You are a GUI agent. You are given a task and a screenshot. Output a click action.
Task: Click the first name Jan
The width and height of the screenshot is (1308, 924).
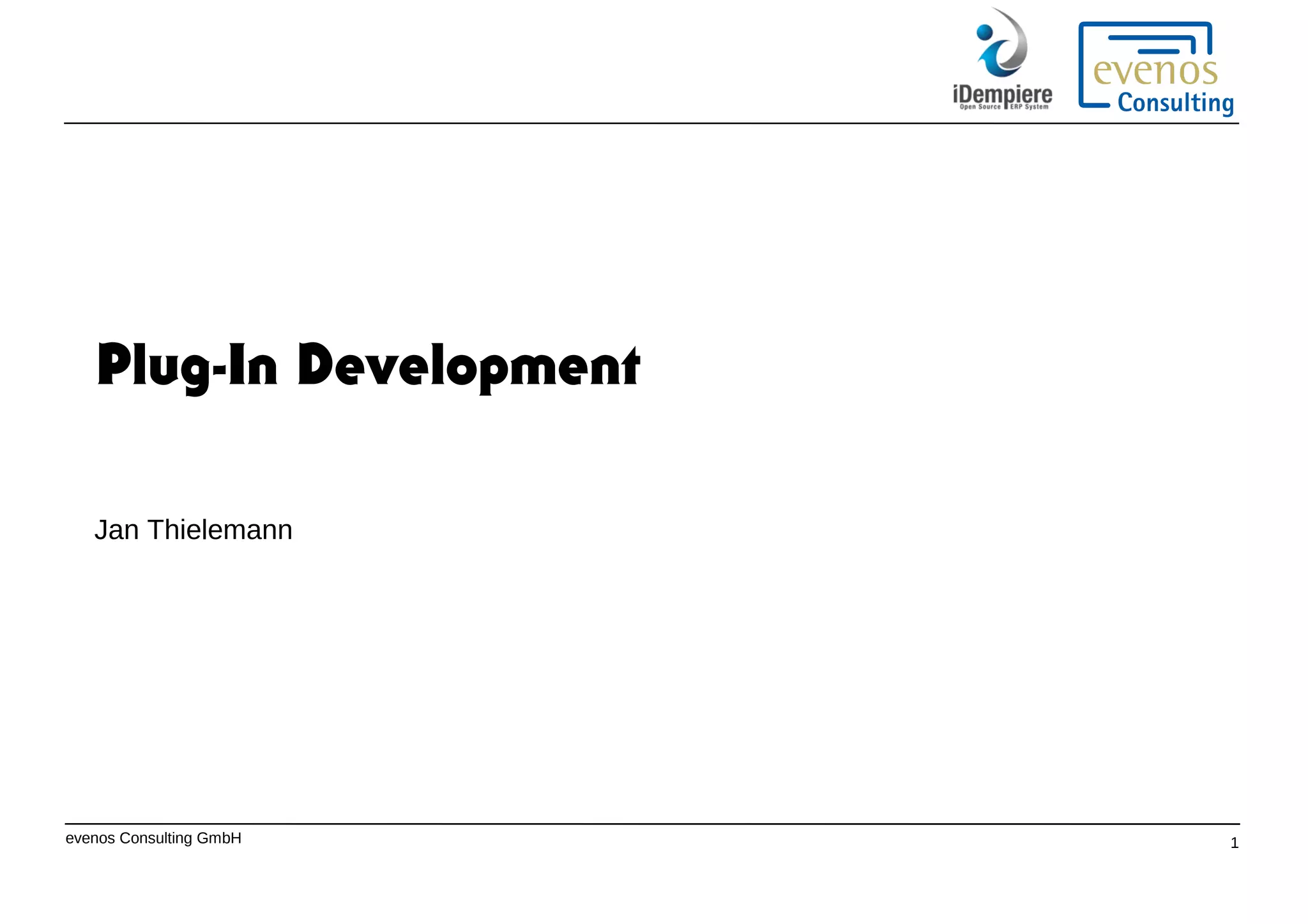pos(116,530)
